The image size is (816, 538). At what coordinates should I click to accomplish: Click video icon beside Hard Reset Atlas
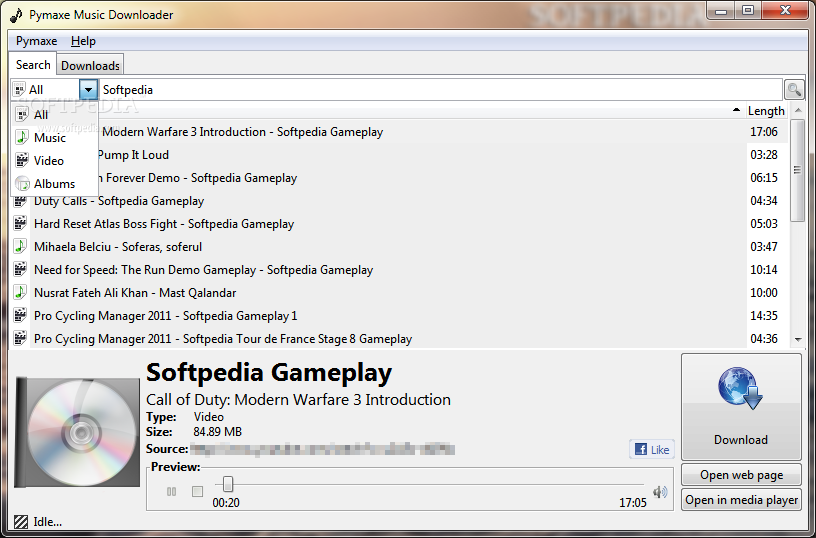(20, 223)
